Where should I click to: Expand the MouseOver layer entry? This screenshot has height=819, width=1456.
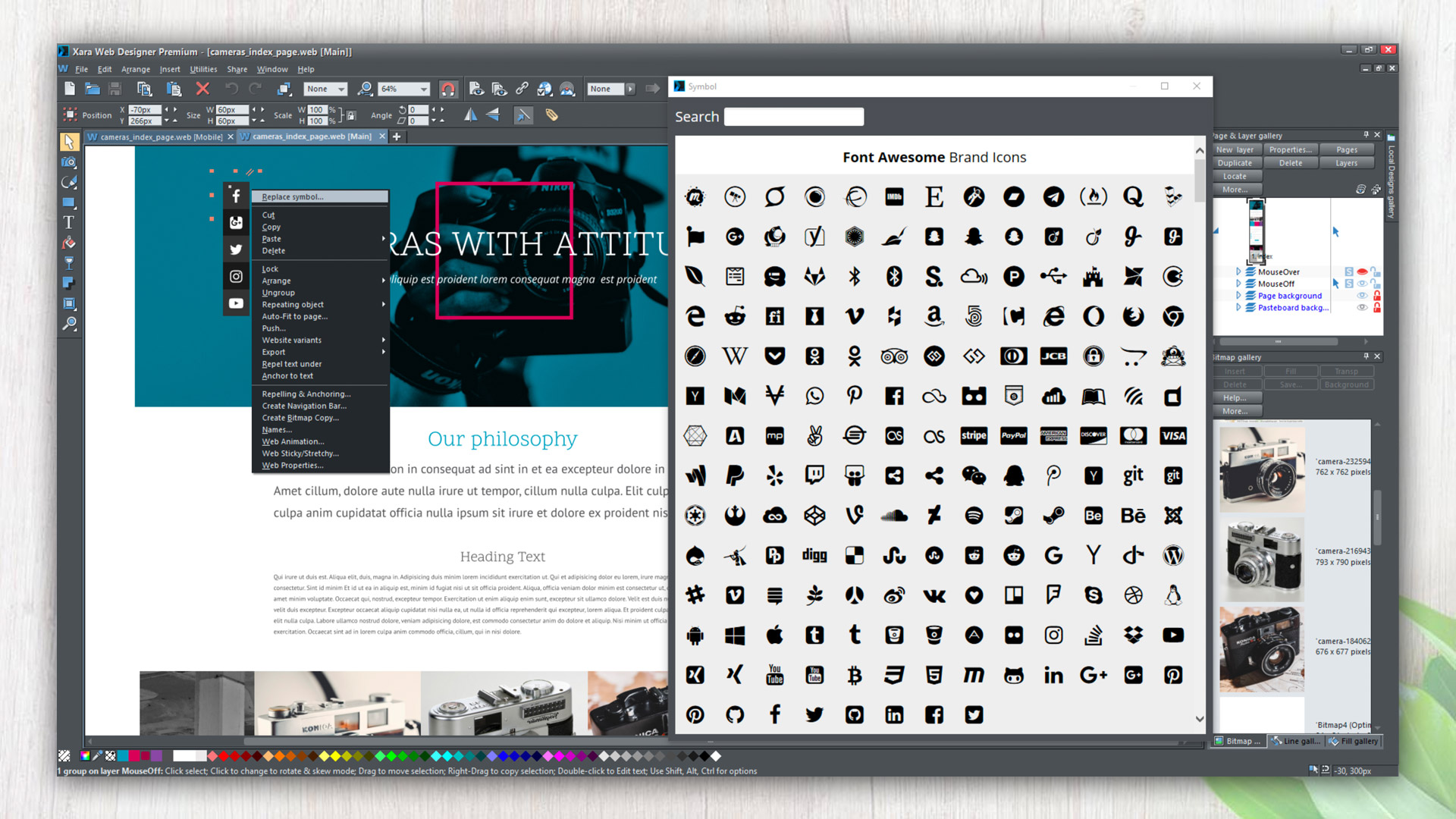(x=1238, y=271)
